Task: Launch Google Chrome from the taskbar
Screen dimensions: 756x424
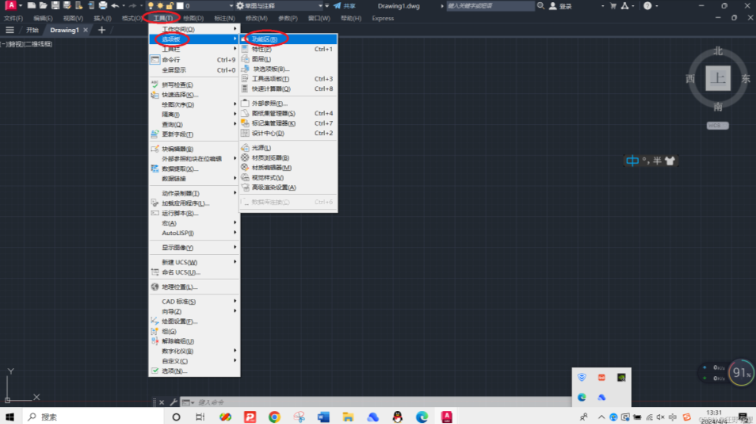Action: [274, 415]
